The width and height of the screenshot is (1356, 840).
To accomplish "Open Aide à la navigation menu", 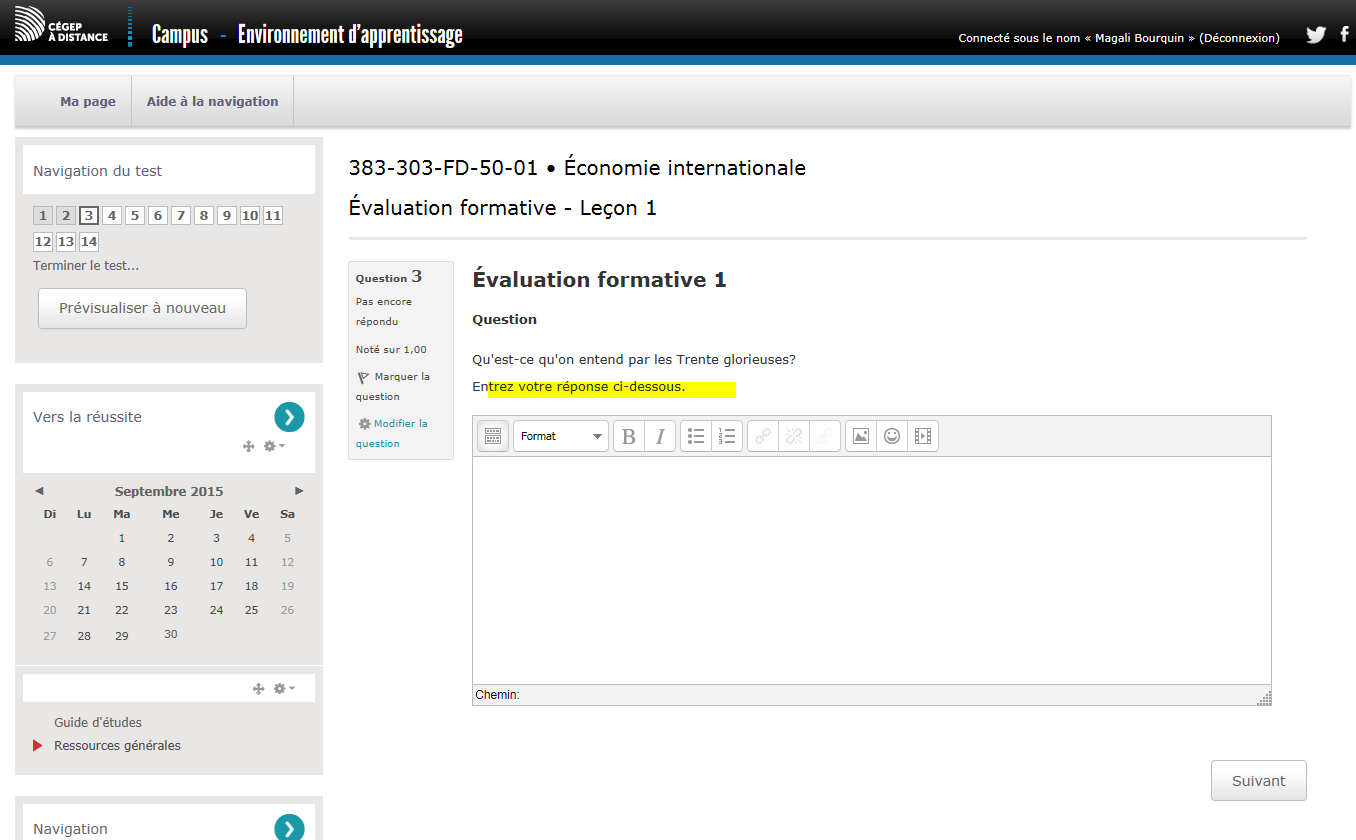I will point(212,101).
